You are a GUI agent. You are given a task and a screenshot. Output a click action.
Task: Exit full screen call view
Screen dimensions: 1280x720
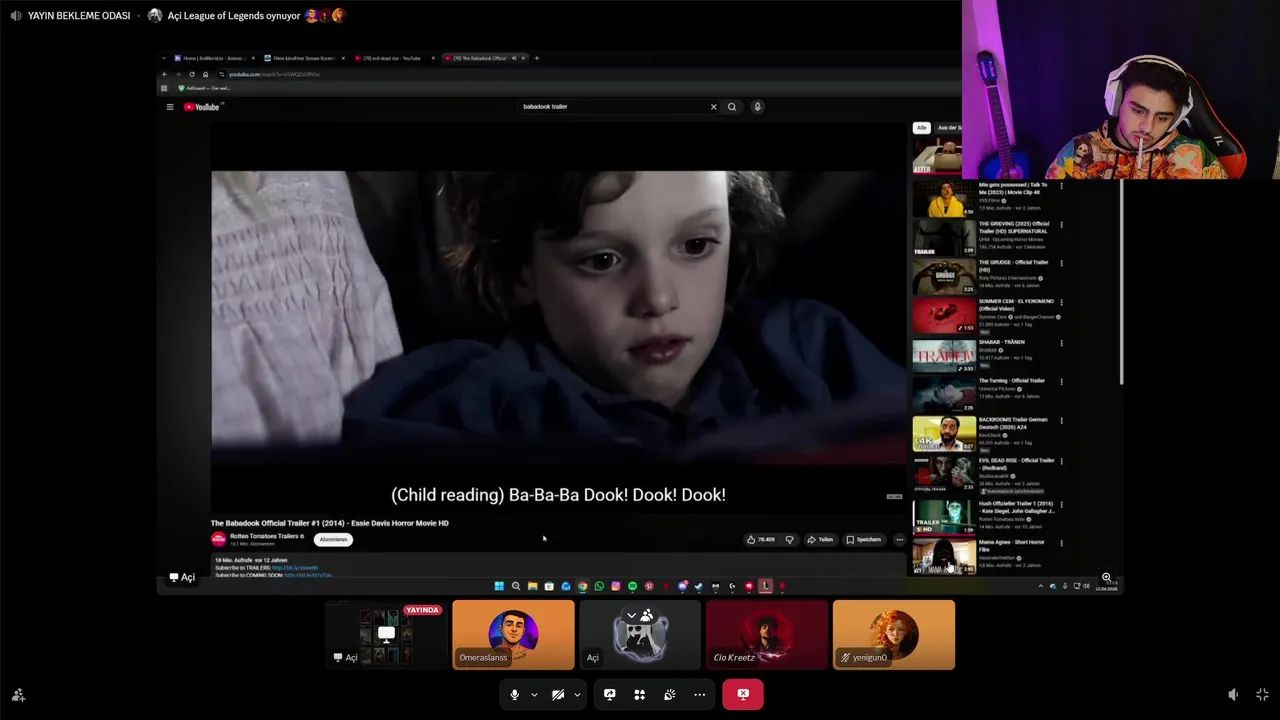click(x=1262, y=694)
